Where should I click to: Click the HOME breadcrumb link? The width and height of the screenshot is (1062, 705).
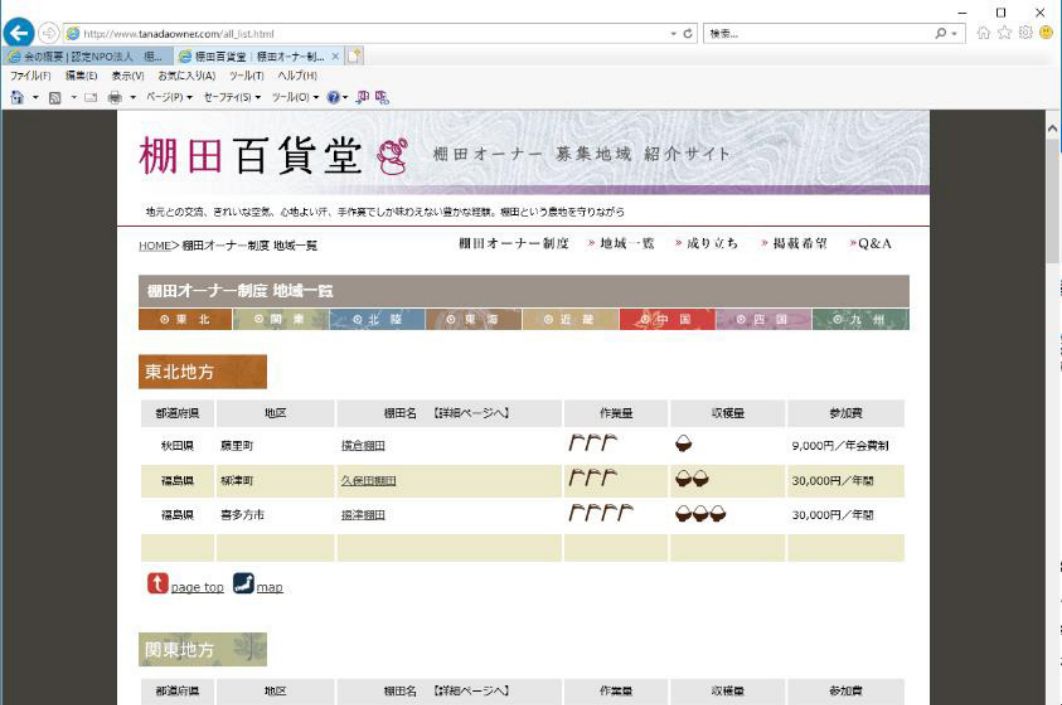tap(154, 246)
